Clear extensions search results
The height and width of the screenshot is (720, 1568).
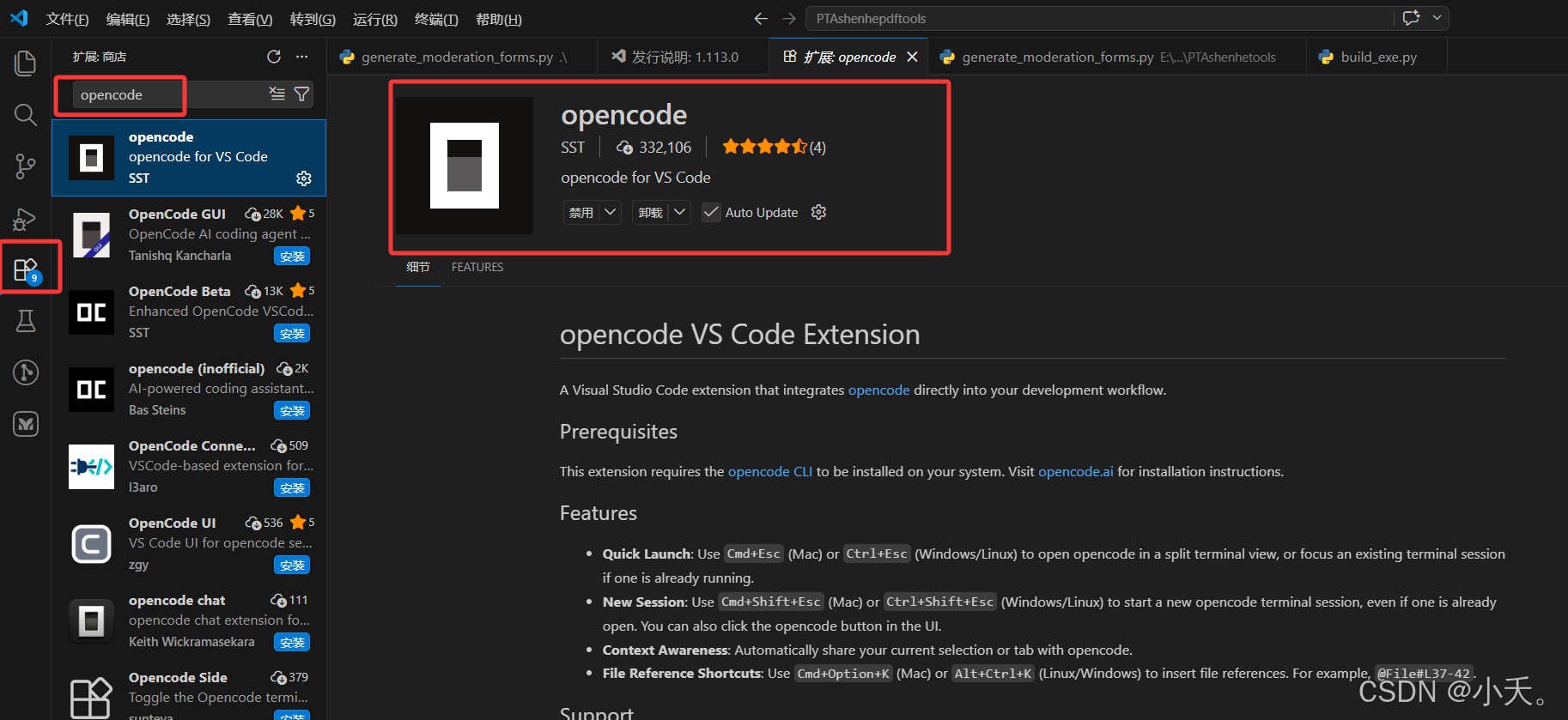pos(277,94)
